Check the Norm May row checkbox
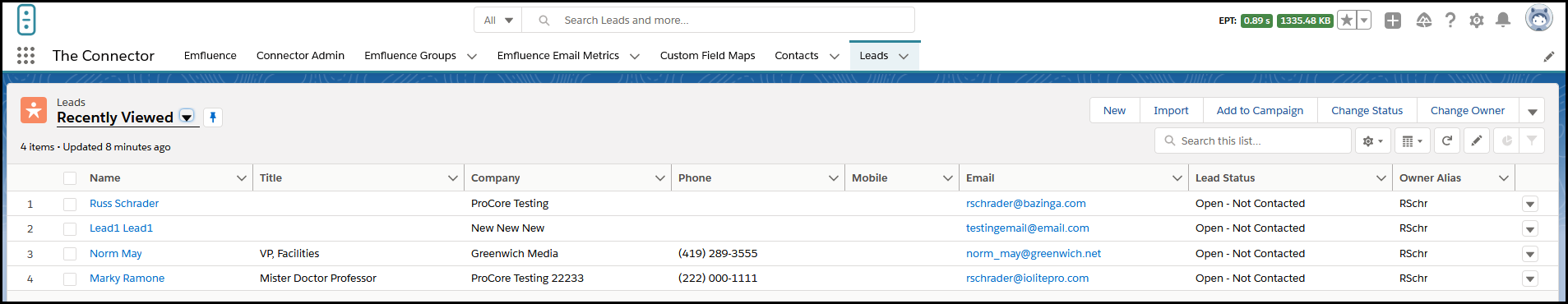 [70, 254]
